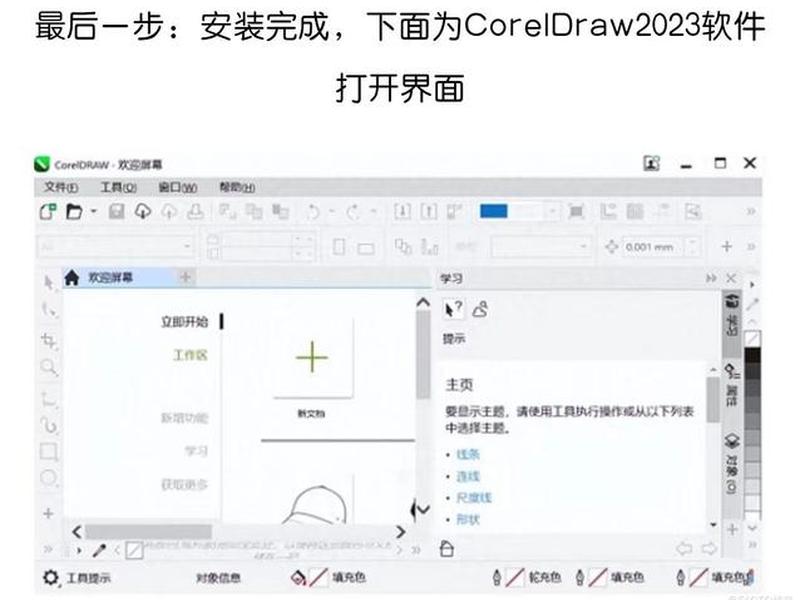Add a new tab with plus button
This screenshot has width=800, height=600.
point(185,277)
